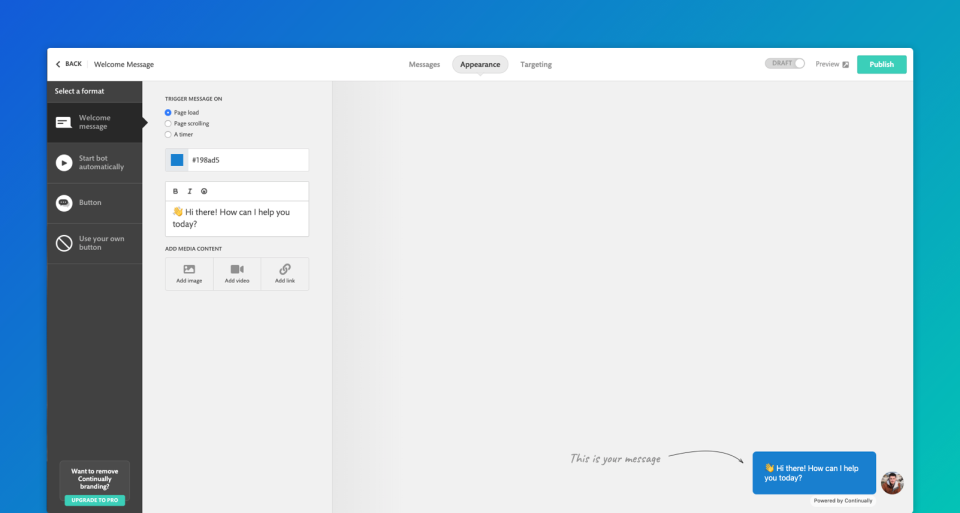Click the chat avatar thumbnail
Screen dimensions: 960x513
pos(893,482)
